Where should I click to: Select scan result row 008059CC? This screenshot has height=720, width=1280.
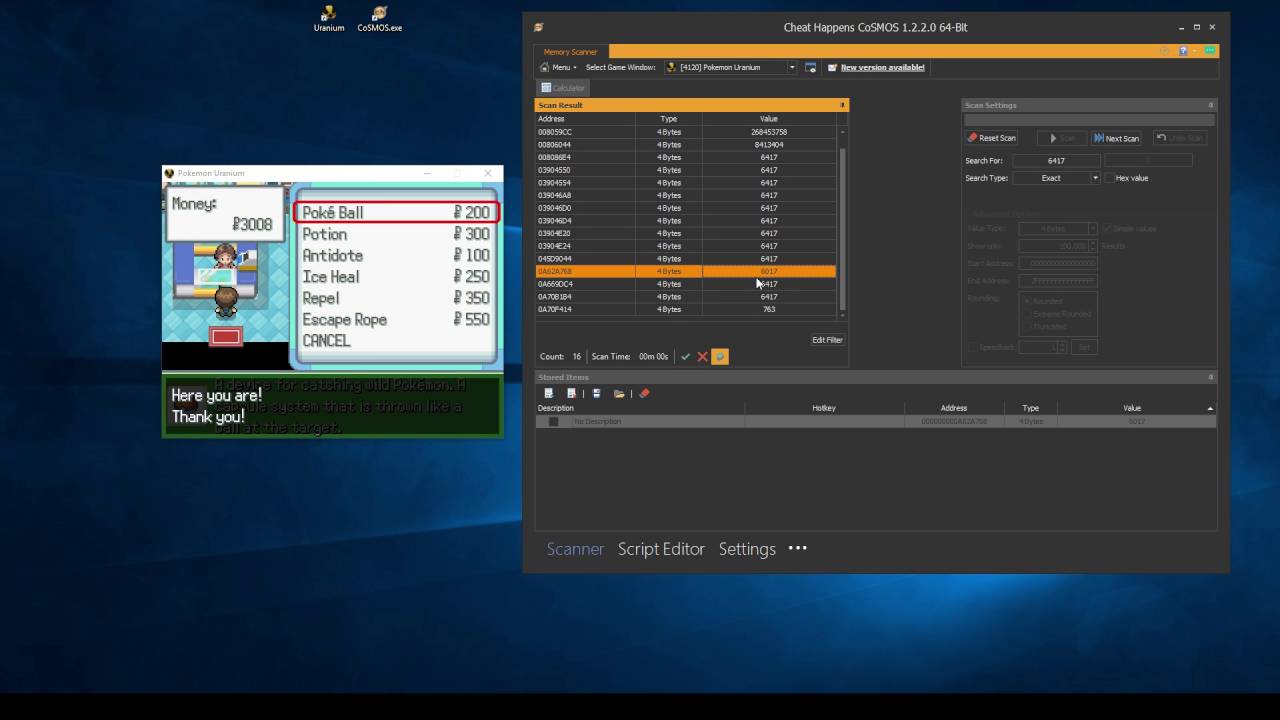(686, 132)
